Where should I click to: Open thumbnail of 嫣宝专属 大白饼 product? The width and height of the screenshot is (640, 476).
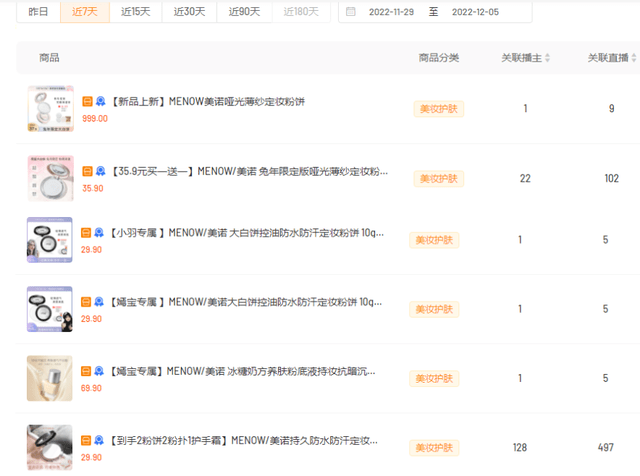(x=49, y=309)
